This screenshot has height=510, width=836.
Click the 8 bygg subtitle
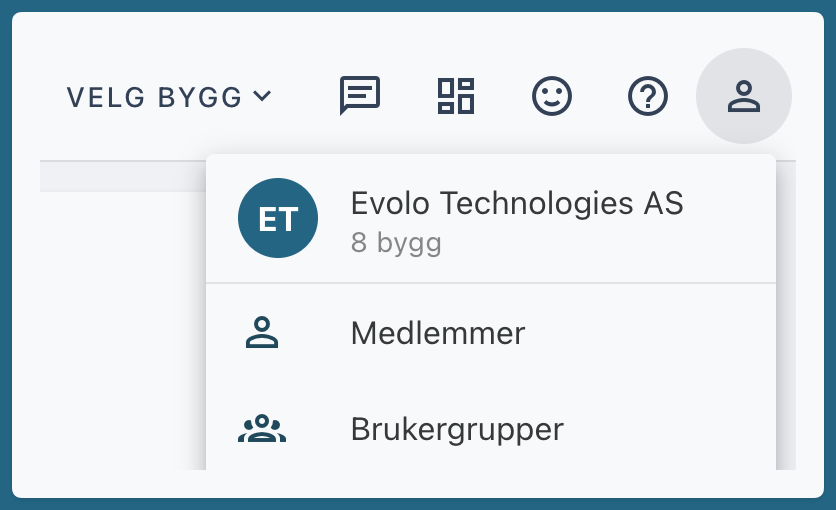396,243
